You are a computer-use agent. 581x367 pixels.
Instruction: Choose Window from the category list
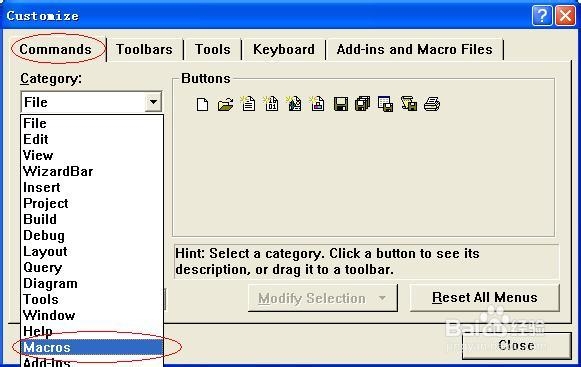click(x=92, y=315)
